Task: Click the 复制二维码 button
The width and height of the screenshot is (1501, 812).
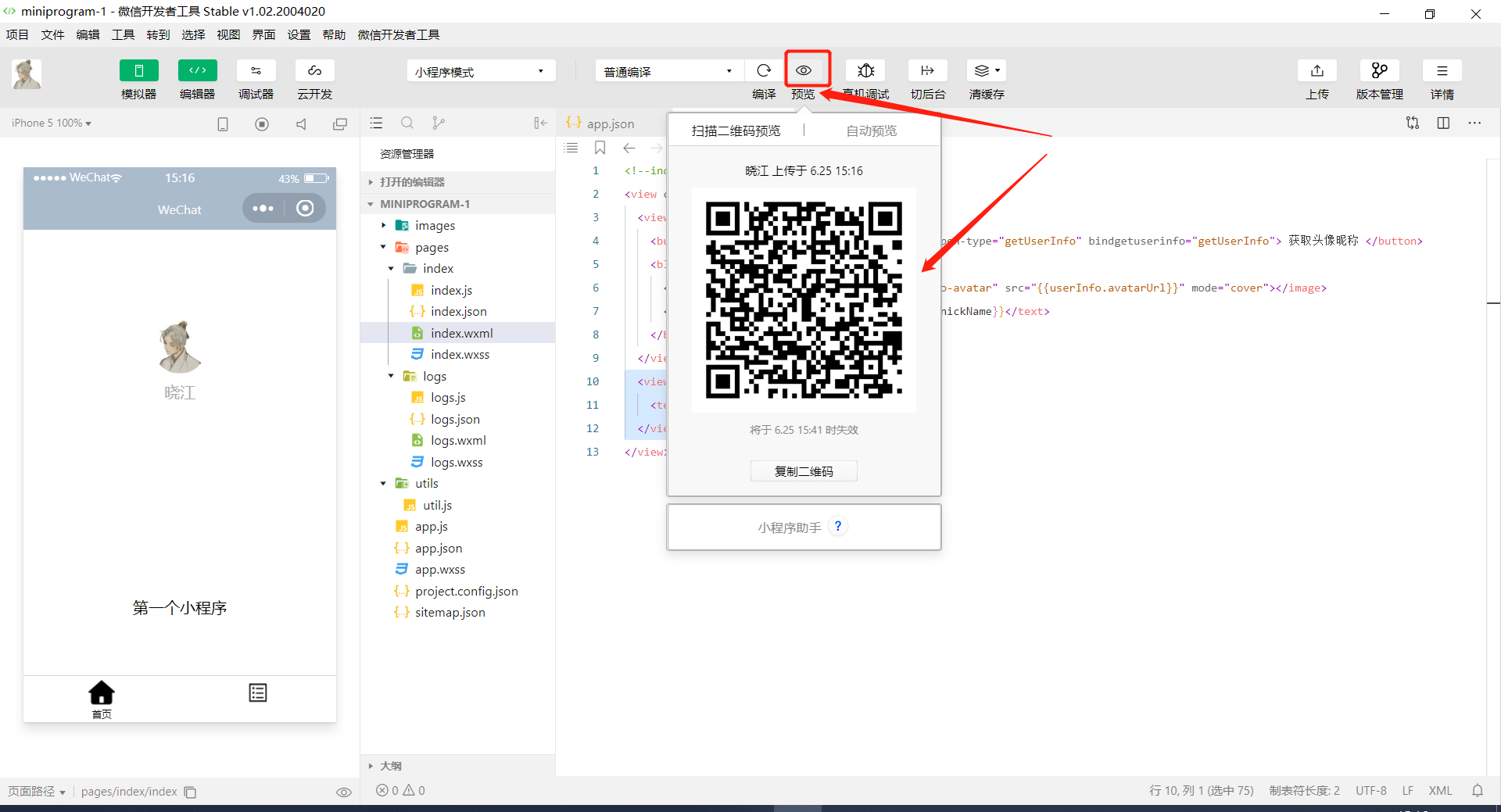Action: coord(804,471)
